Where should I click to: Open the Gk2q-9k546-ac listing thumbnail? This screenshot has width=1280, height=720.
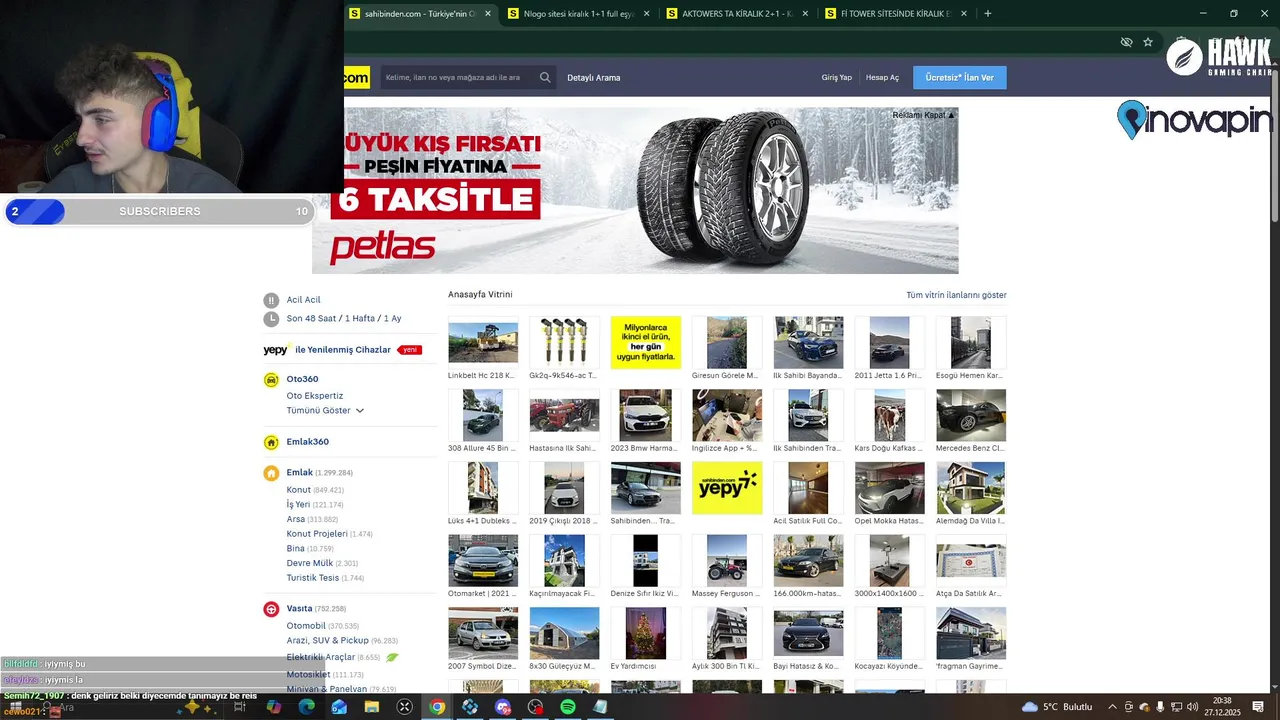(x=564, y=343)
